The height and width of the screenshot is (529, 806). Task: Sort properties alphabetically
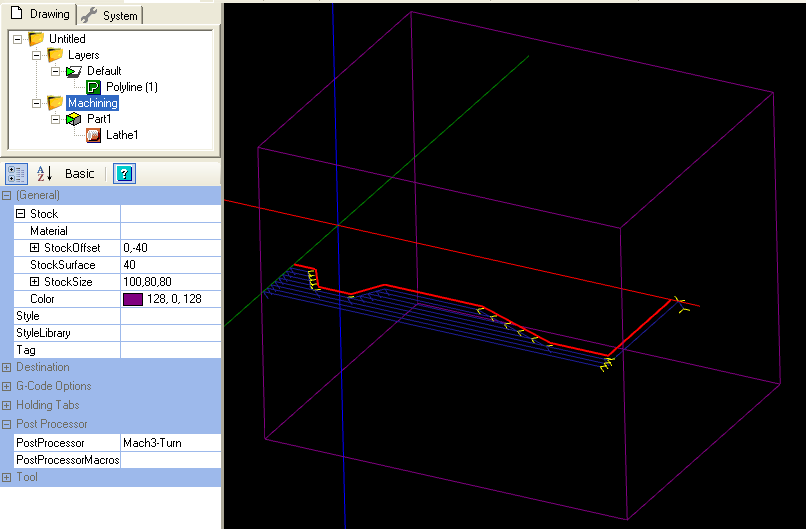pos(44,173)
